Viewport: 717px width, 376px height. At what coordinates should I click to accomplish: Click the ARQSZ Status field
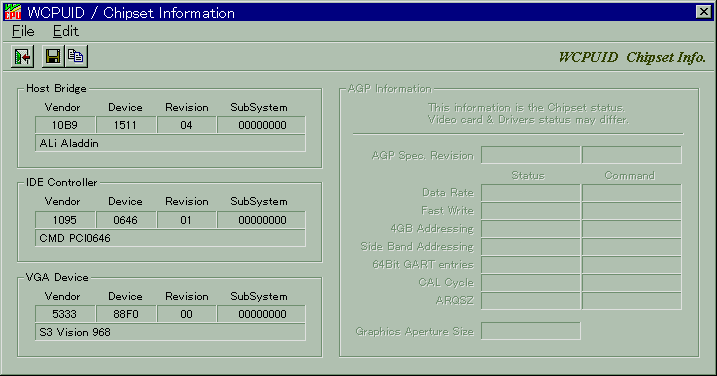pos(530,301)
